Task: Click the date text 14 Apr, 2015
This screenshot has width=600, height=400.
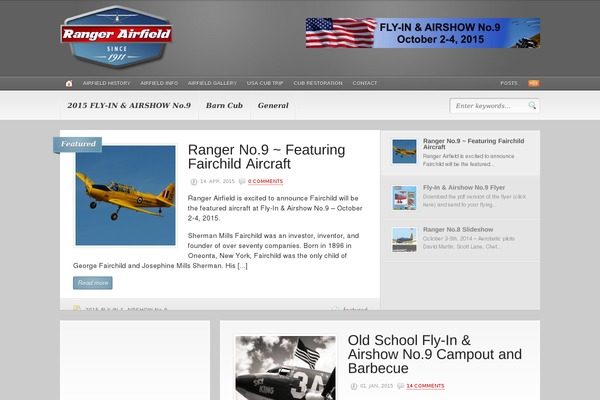Action: click(x=217, y=181)
